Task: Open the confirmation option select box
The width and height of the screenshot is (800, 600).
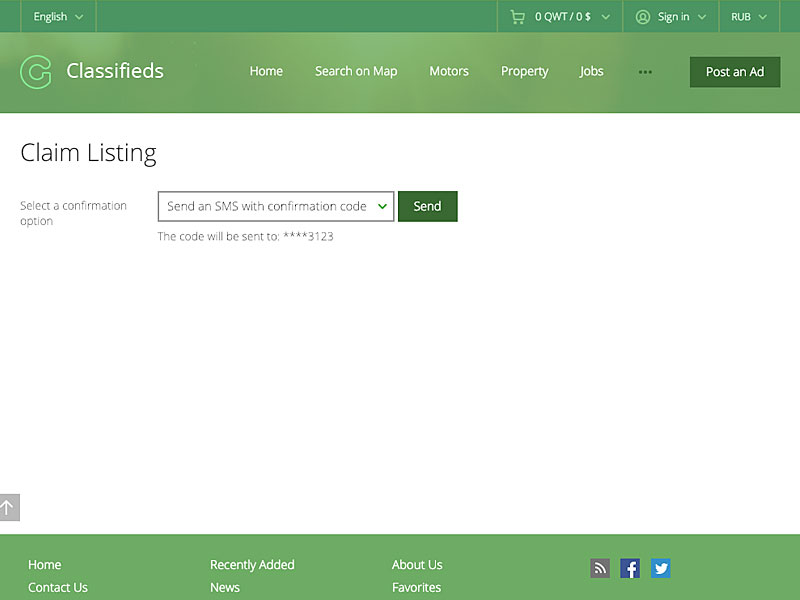Action: pos(276,206)
